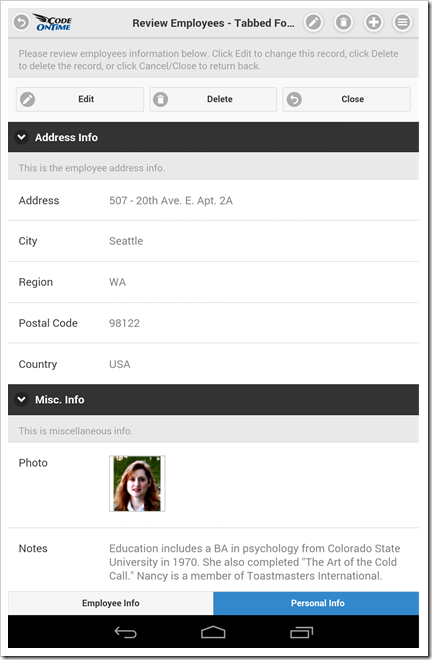Switch to the Employee Info tab
The image size is (432, 660).
click(111, 603)
